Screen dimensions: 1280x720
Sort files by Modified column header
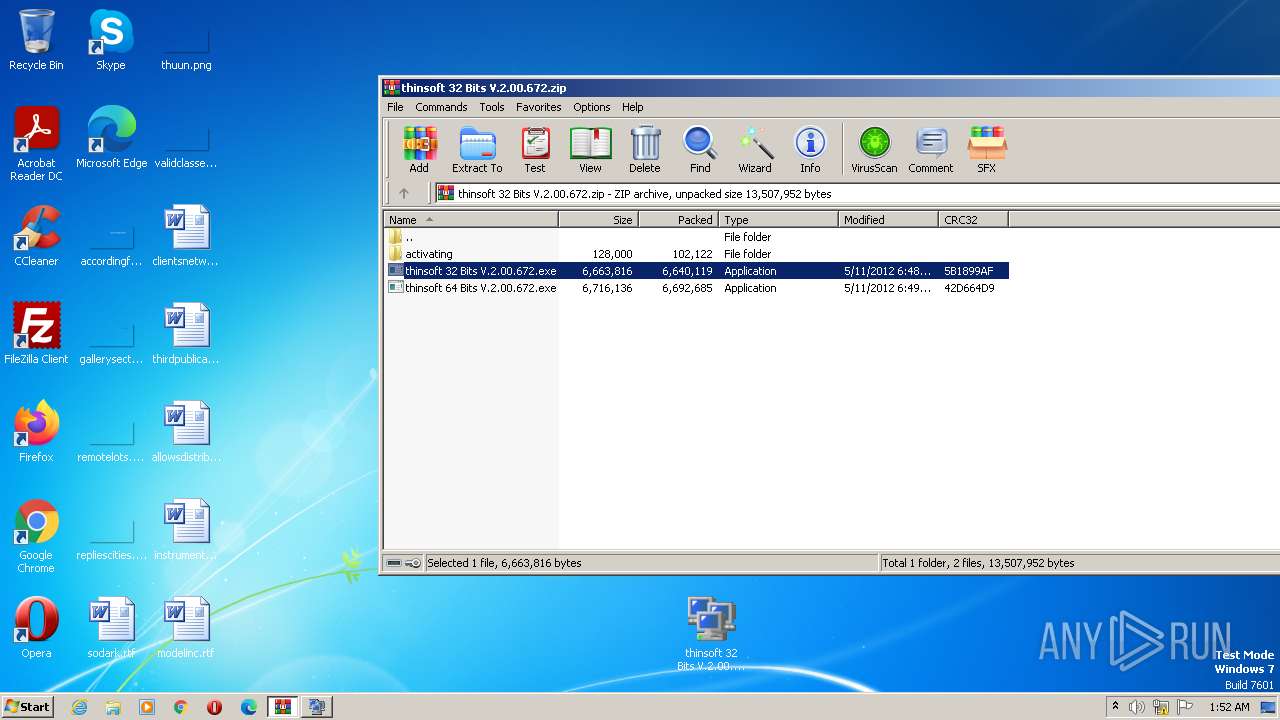tap(888, 220)
